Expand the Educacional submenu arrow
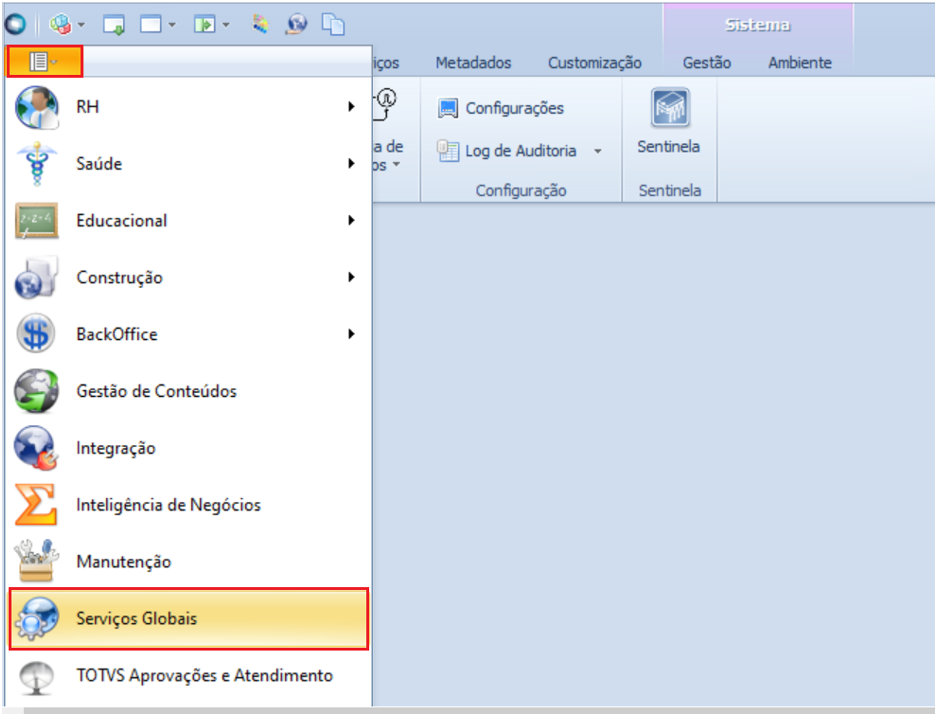 coord(351,221)
